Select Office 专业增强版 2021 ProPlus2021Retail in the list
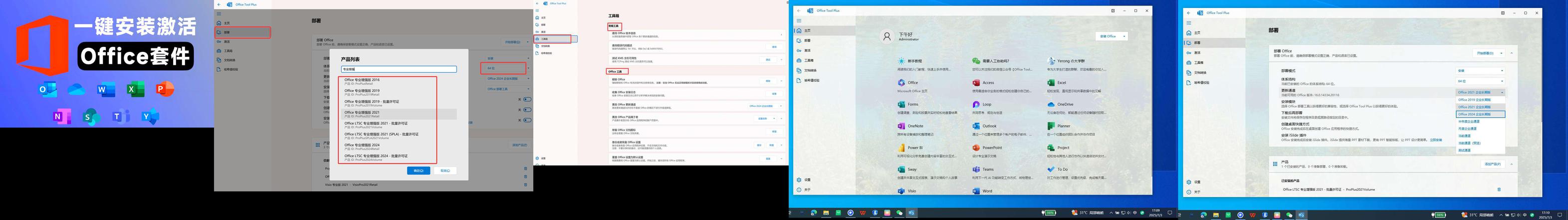1568x220 pixels. tap(399, 114)
